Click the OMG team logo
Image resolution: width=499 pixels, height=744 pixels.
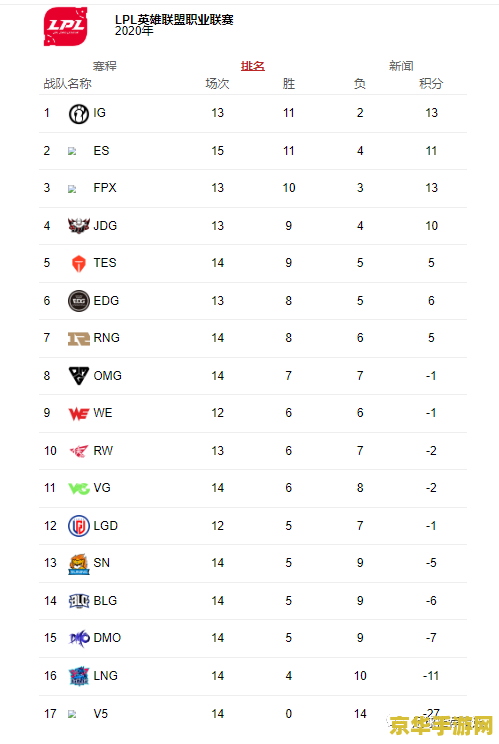(x=78, y=376)
